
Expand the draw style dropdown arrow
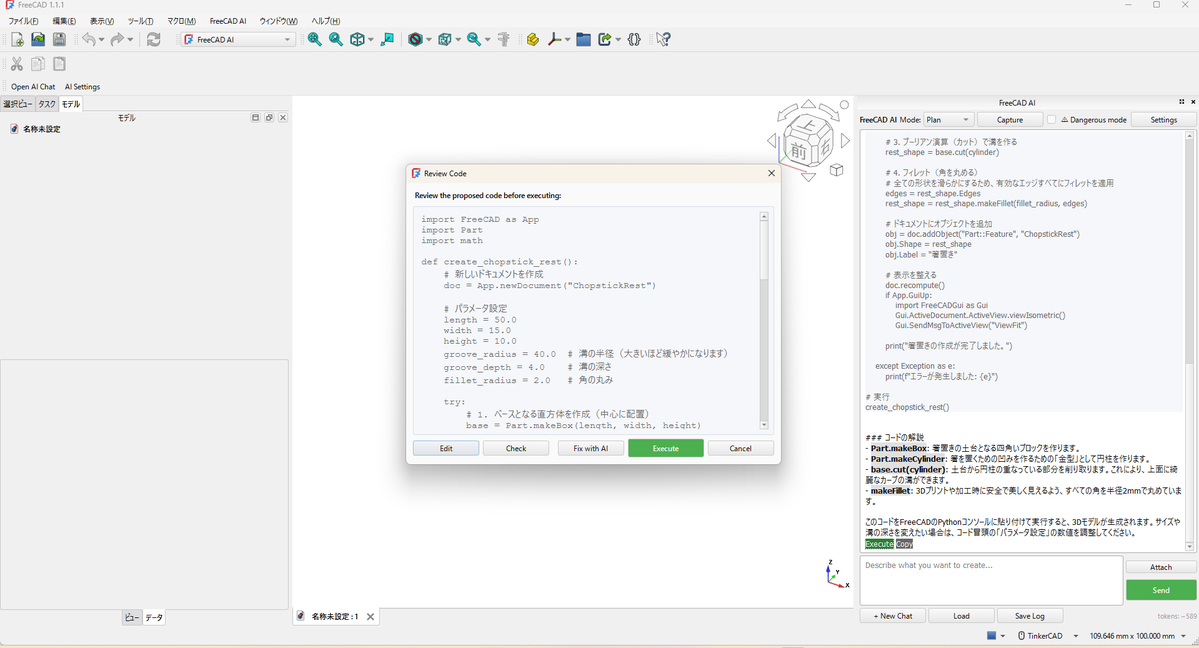click(x=428, y=40)
